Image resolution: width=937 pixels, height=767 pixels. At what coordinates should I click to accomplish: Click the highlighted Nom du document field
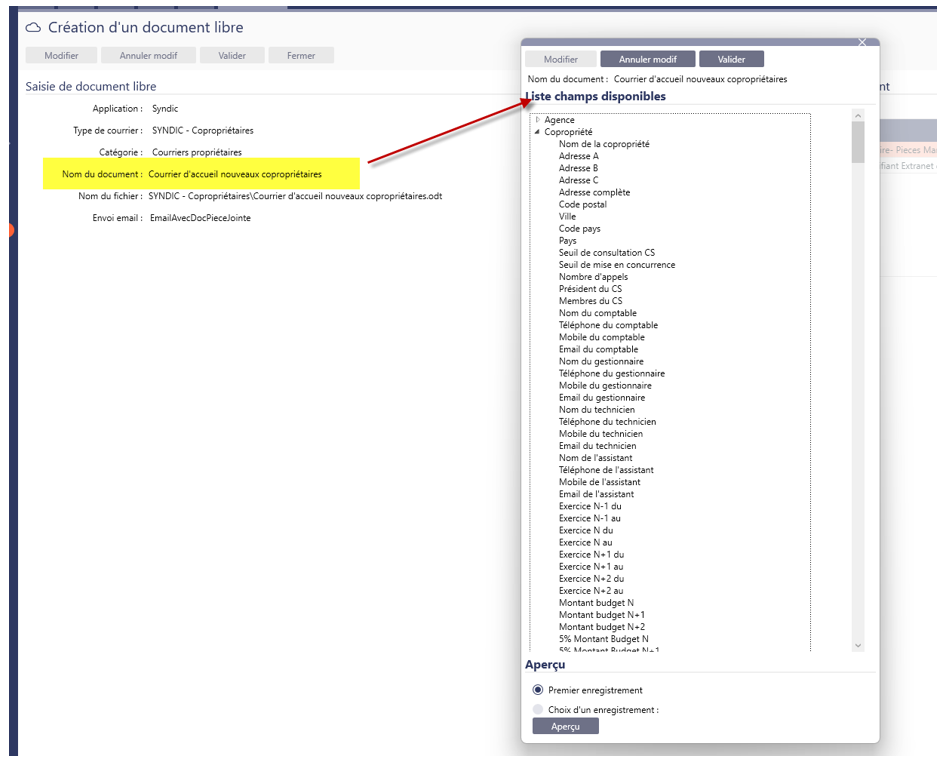click(x=235, y=174)
